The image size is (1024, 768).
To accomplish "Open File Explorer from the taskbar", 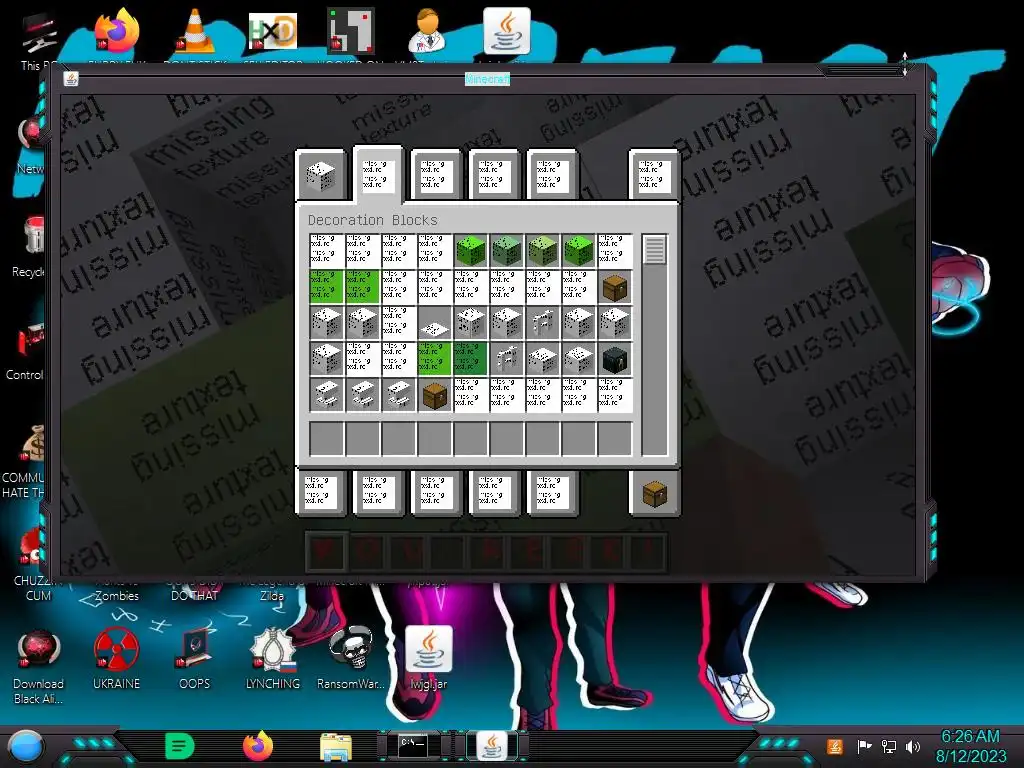I will [336, 746].
